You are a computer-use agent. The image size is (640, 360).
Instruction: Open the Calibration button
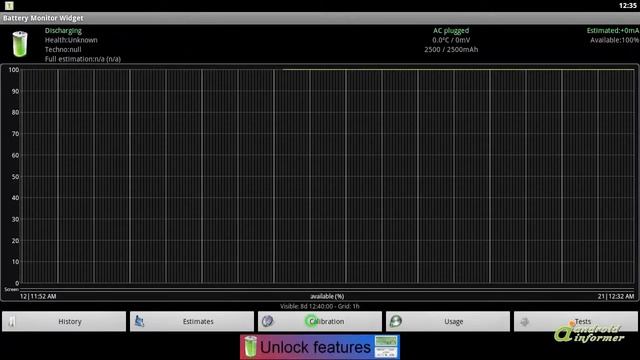click(x=320, y=322)
